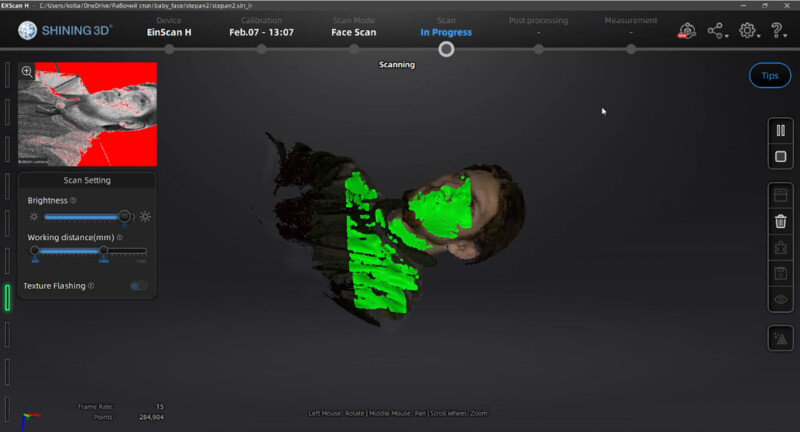Click the mouse controls hint text
800x432 pixels.
pos(397,413)
